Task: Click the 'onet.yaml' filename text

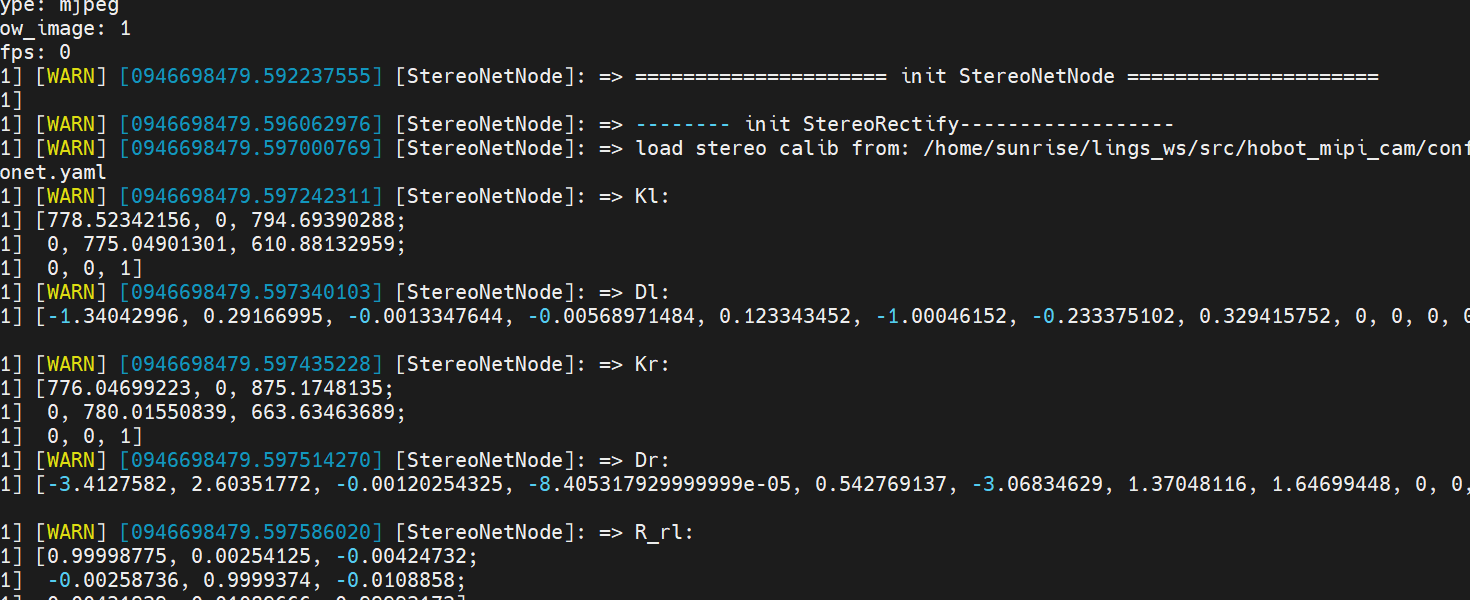Action: coord(53,172)
